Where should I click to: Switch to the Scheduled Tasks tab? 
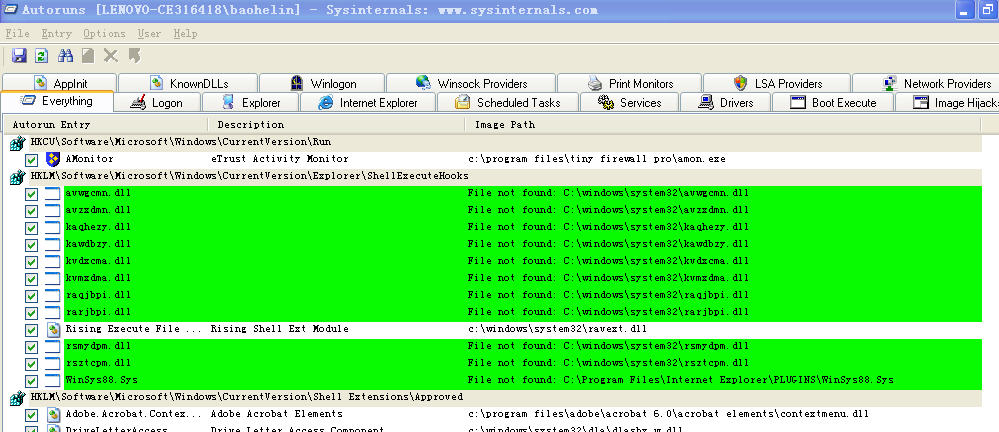(508, 103)
